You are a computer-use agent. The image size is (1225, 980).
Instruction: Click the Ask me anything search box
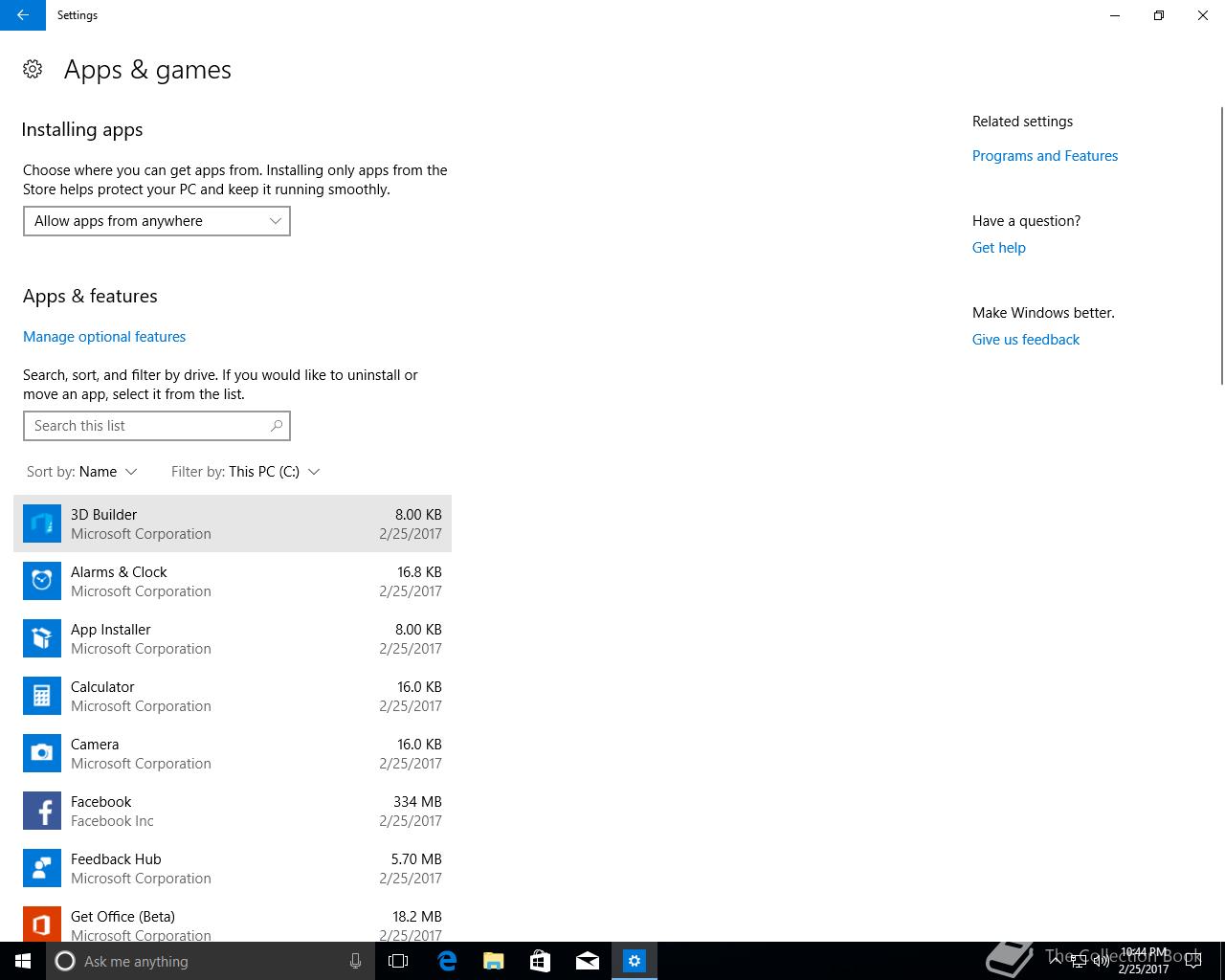tap(209, 961)
